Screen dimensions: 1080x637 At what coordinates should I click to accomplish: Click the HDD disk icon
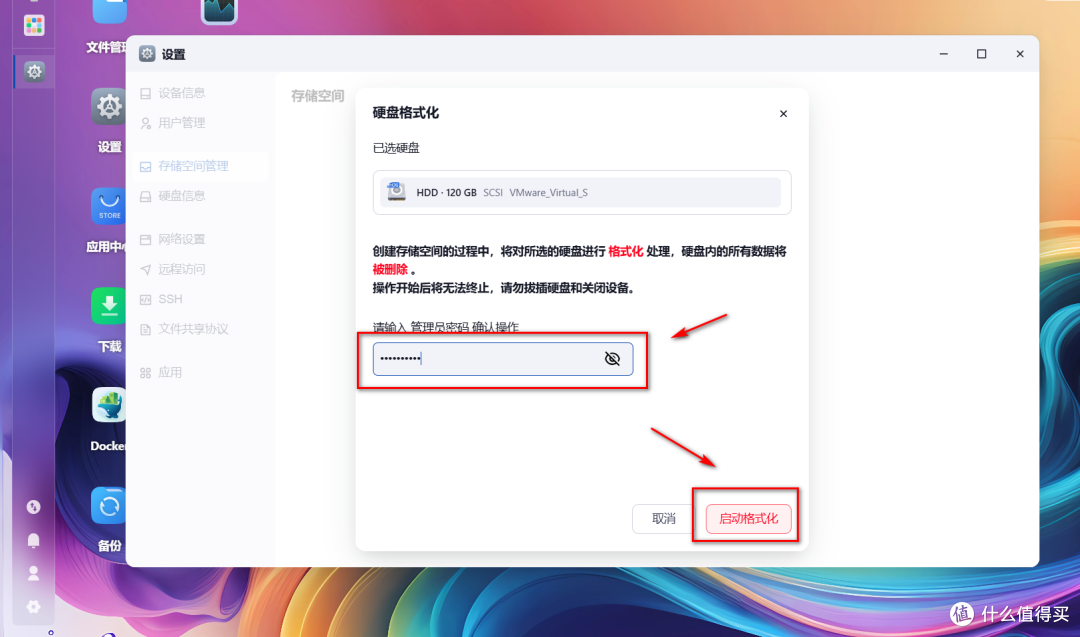[396, 192]
